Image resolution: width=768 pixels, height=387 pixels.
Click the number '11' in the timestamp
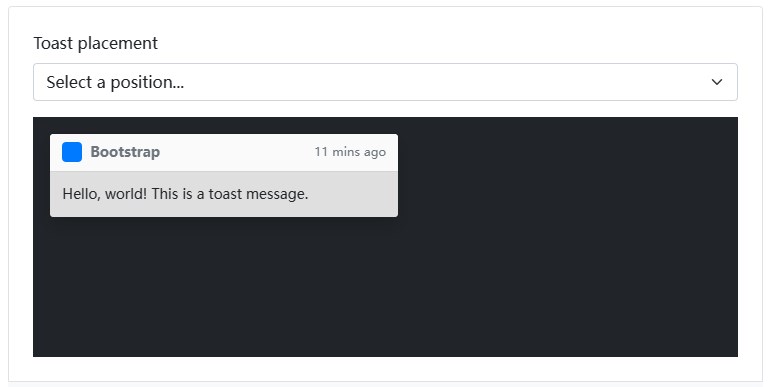pos(321,151)
